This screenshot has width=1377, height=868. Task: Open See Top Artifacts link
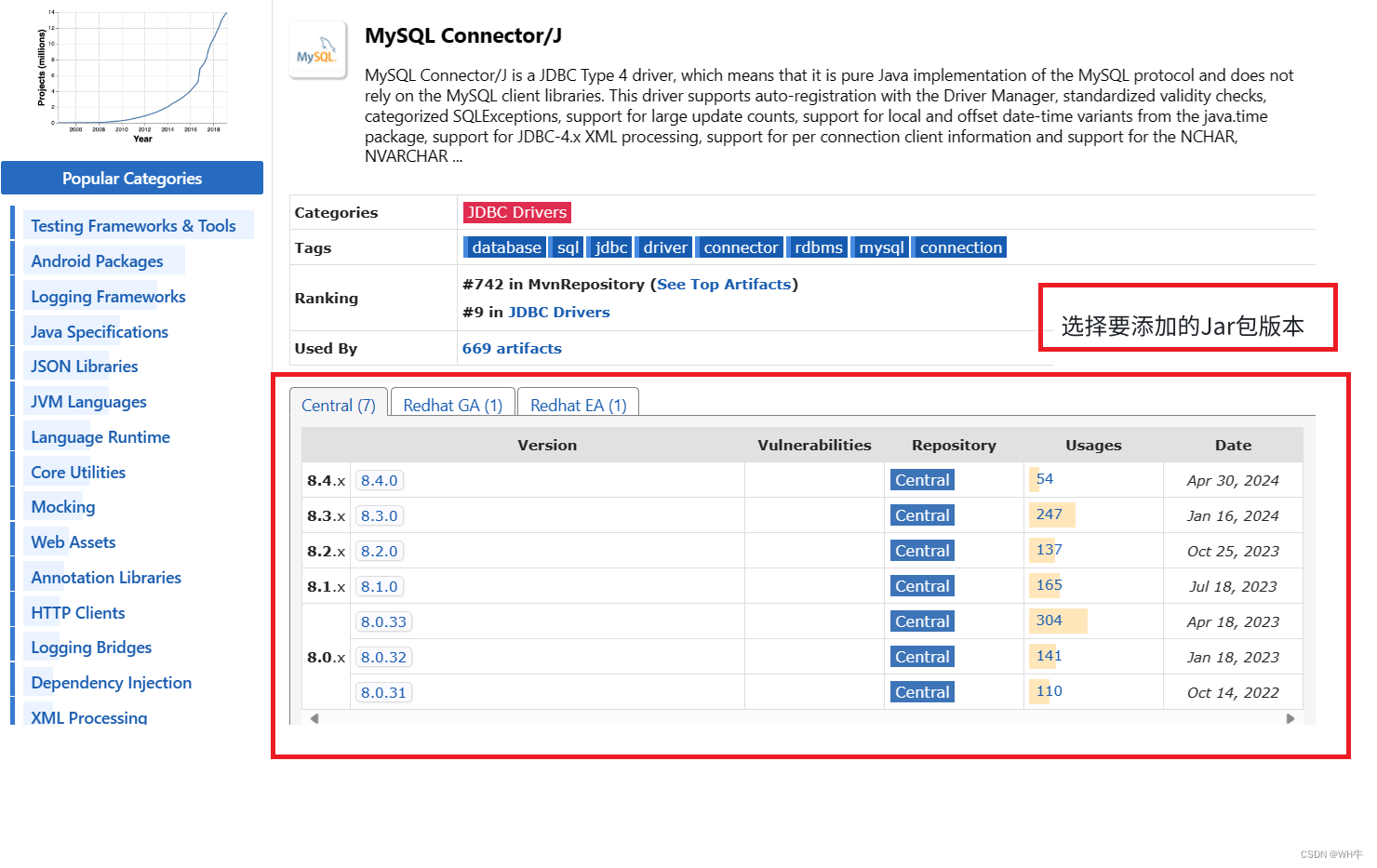(x=724, y=285)
